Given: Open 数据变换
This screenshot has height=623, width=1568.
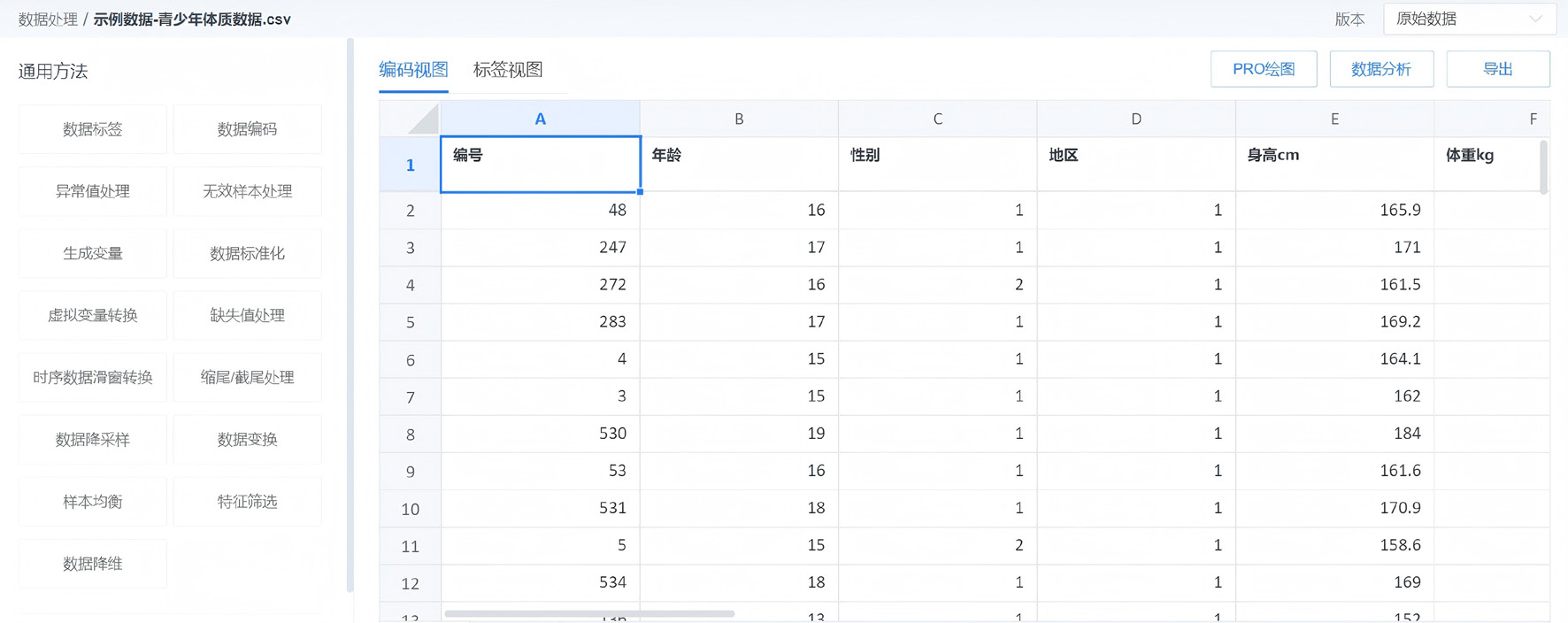Looking at the screenshot, I should click(248, 440).
